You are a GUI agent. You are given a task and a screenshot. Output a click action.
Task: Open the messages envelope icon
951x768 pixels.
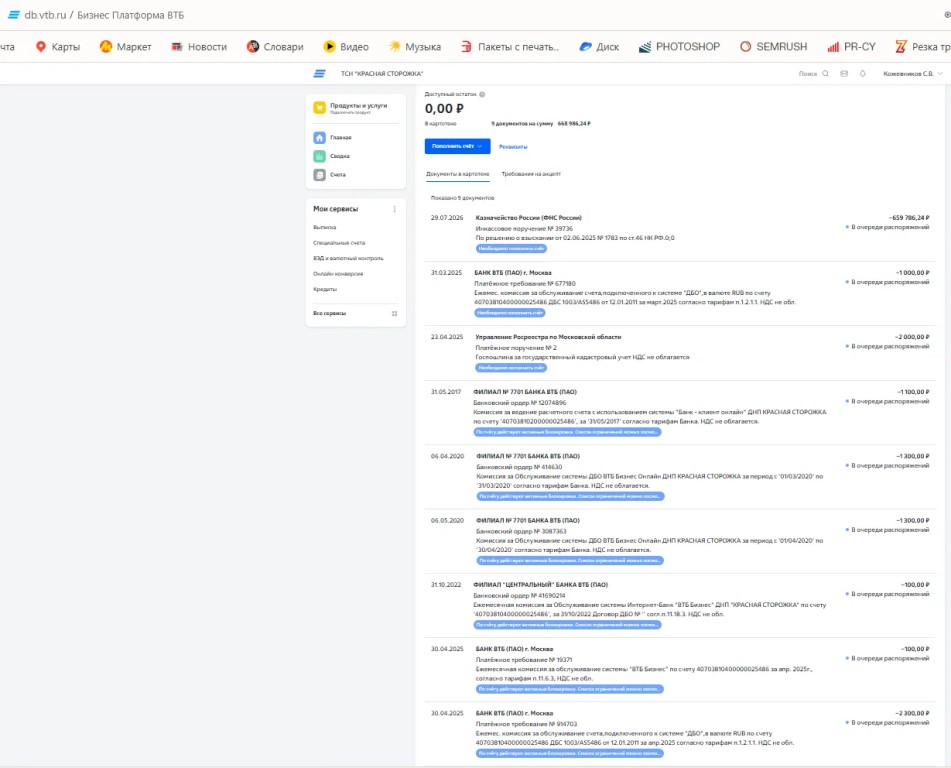coord(844,73)
